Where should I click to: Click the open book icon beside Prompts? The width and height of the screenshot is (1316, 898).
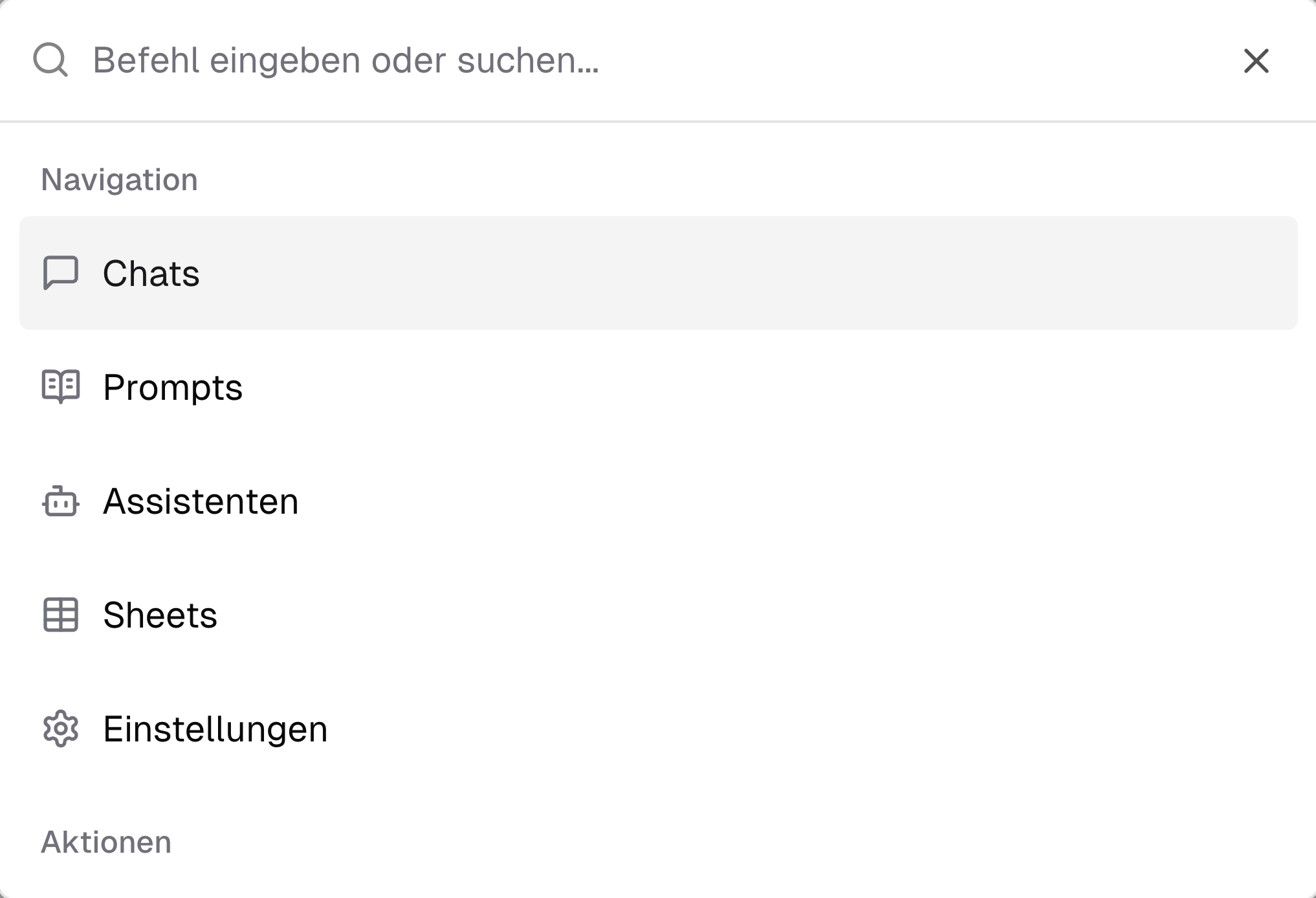pos(61,387)
